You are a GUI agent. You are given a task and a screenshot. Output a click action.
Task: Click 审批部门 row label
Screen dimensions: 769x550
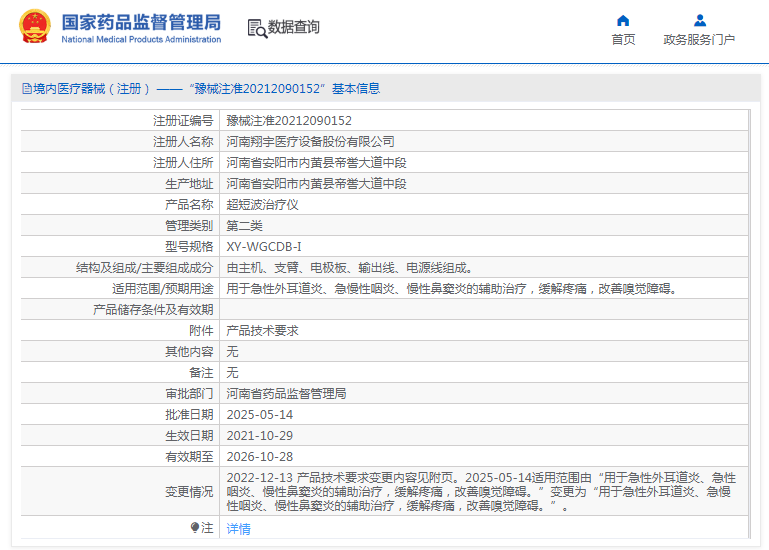point(189,394)
